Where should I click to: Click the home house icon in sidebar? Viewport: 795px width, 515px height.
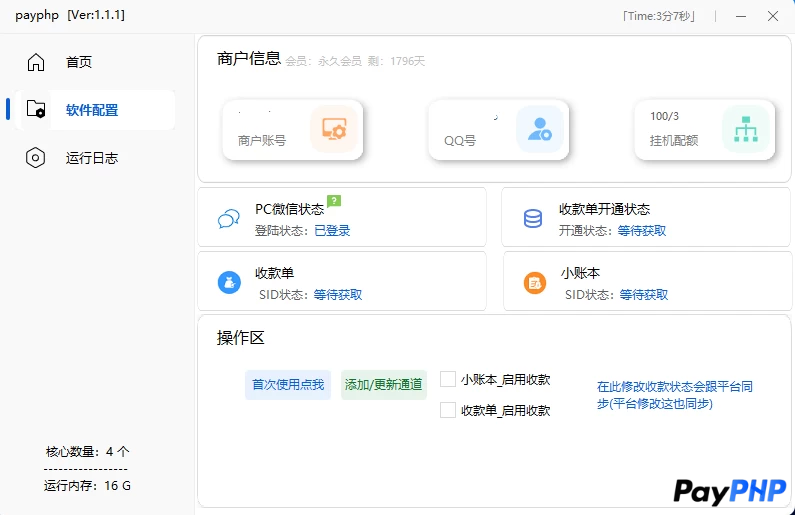[x=35, y=62]
